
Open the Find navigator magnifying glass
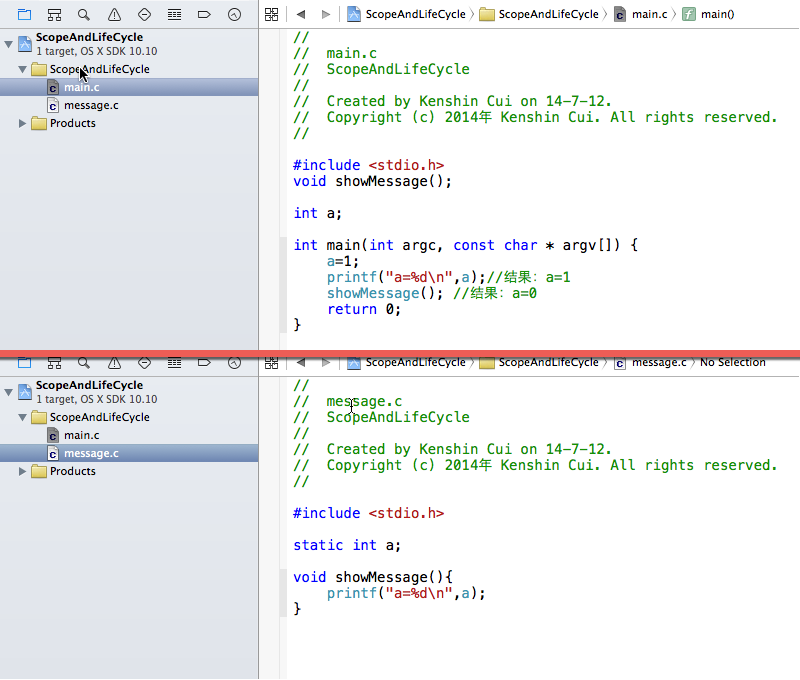pos(84,14)
